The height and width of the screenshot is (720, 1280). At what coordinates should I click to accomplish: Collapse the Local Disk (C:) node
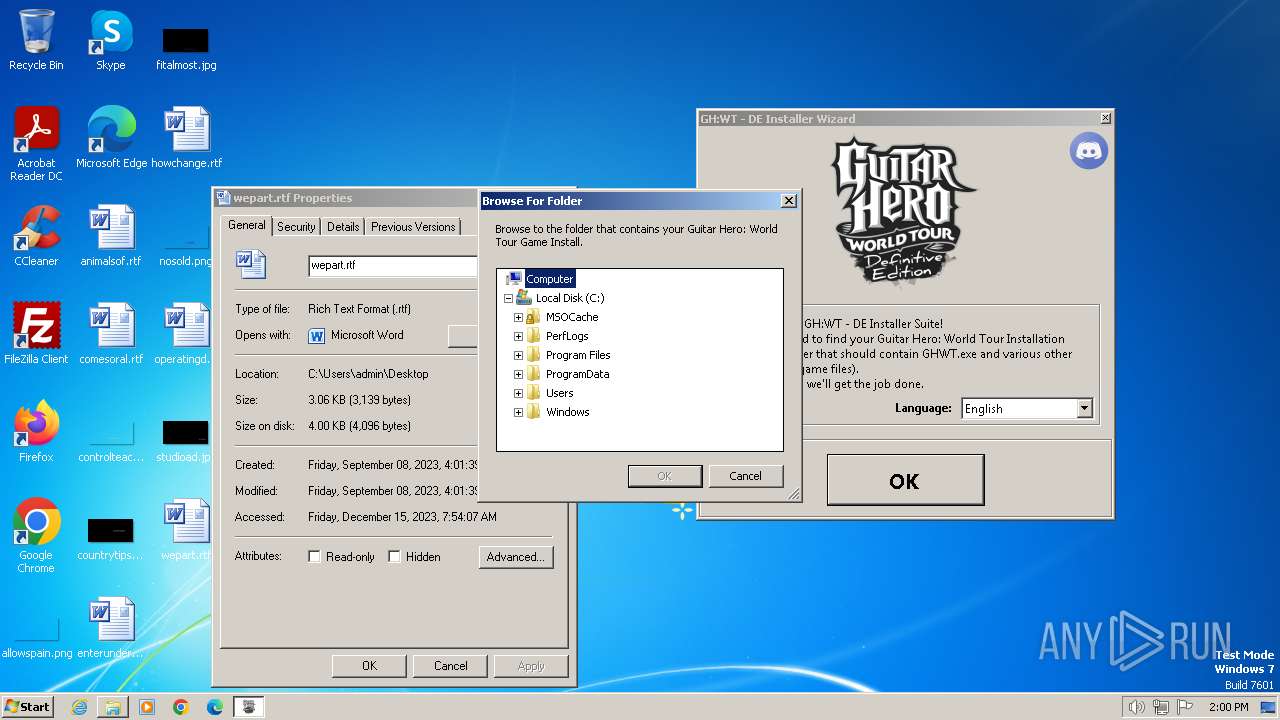(x=508, y=298)
